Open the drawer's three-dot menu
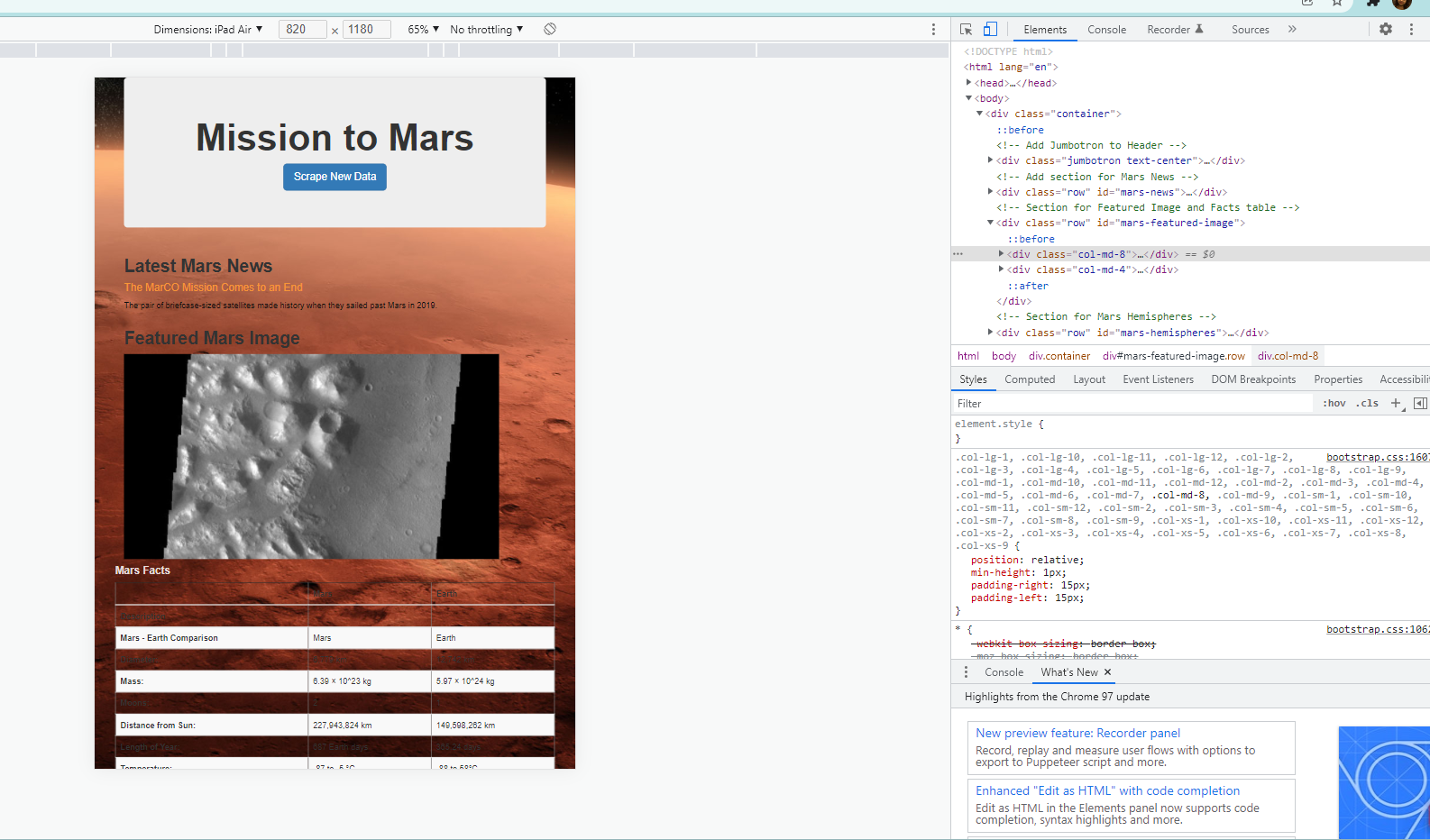 [x=966, y=672]
